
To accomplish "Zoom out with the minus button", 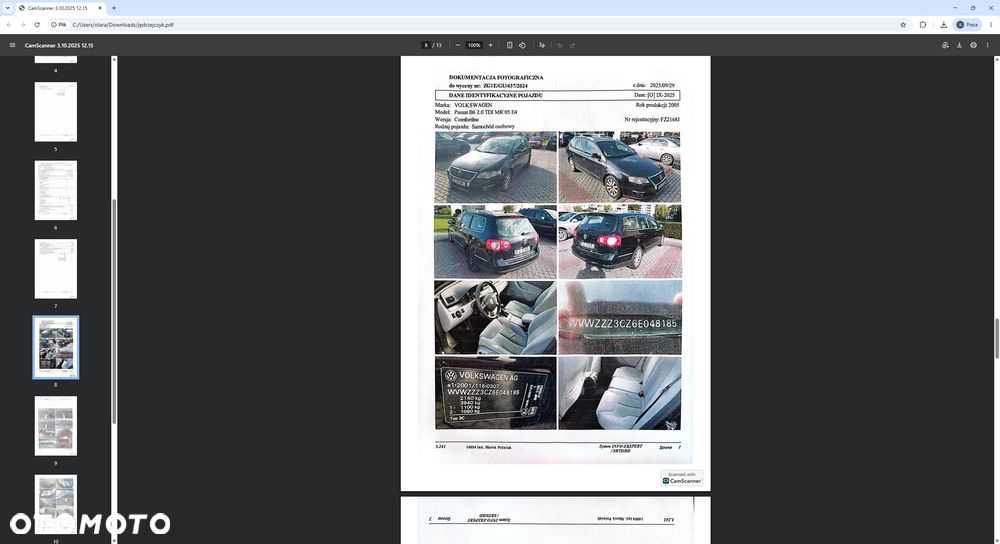I will (457, 45).
